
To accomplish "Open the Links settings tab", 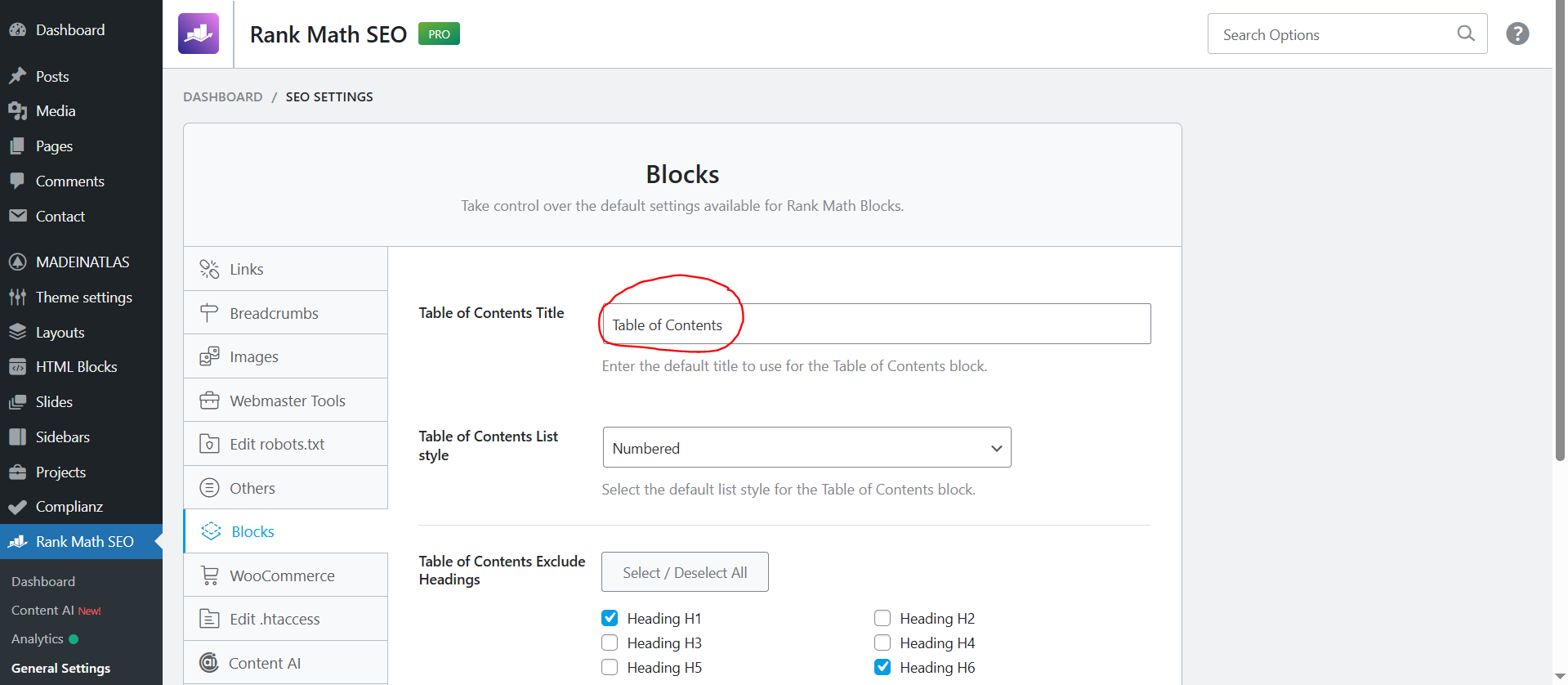I will (285, 269).
